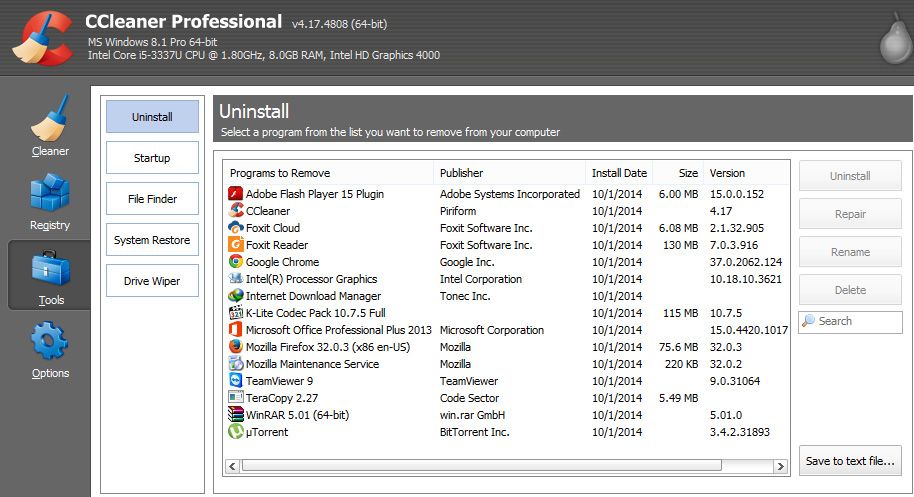Open the Drive Wiper tab
The height and width of the screenshot is (497, 914).
click(152, 281)
